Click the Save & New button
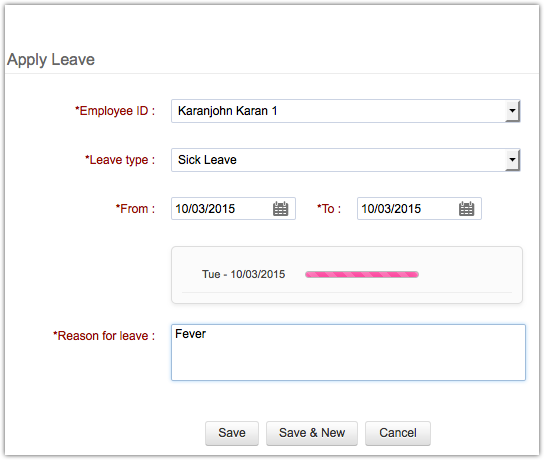Viewport: 544px width, 460px height. [x=312, y=433]
